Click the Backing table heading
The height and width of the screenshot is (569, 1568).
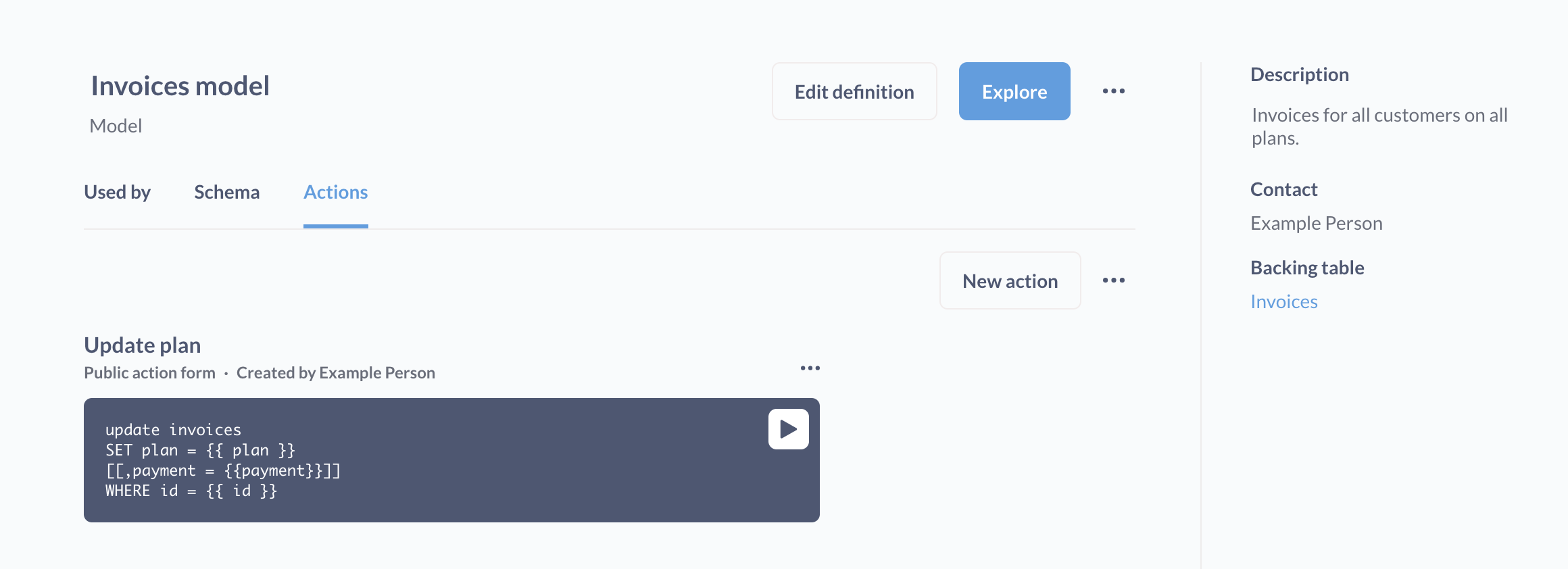point(1307,267)
